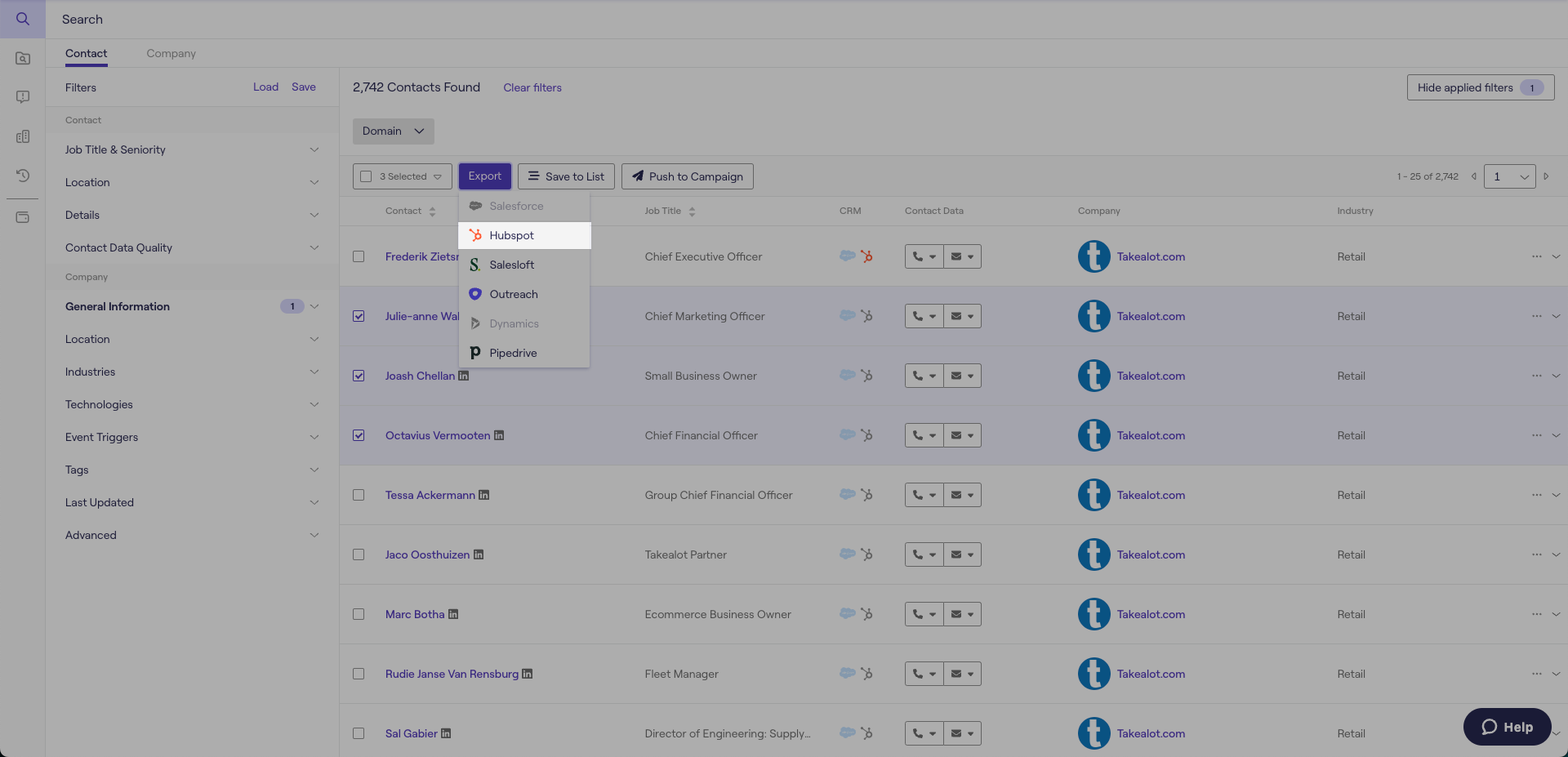Click Hide applied filters button
This screenshot has width=1568, height=757.
pos(1480,87)
